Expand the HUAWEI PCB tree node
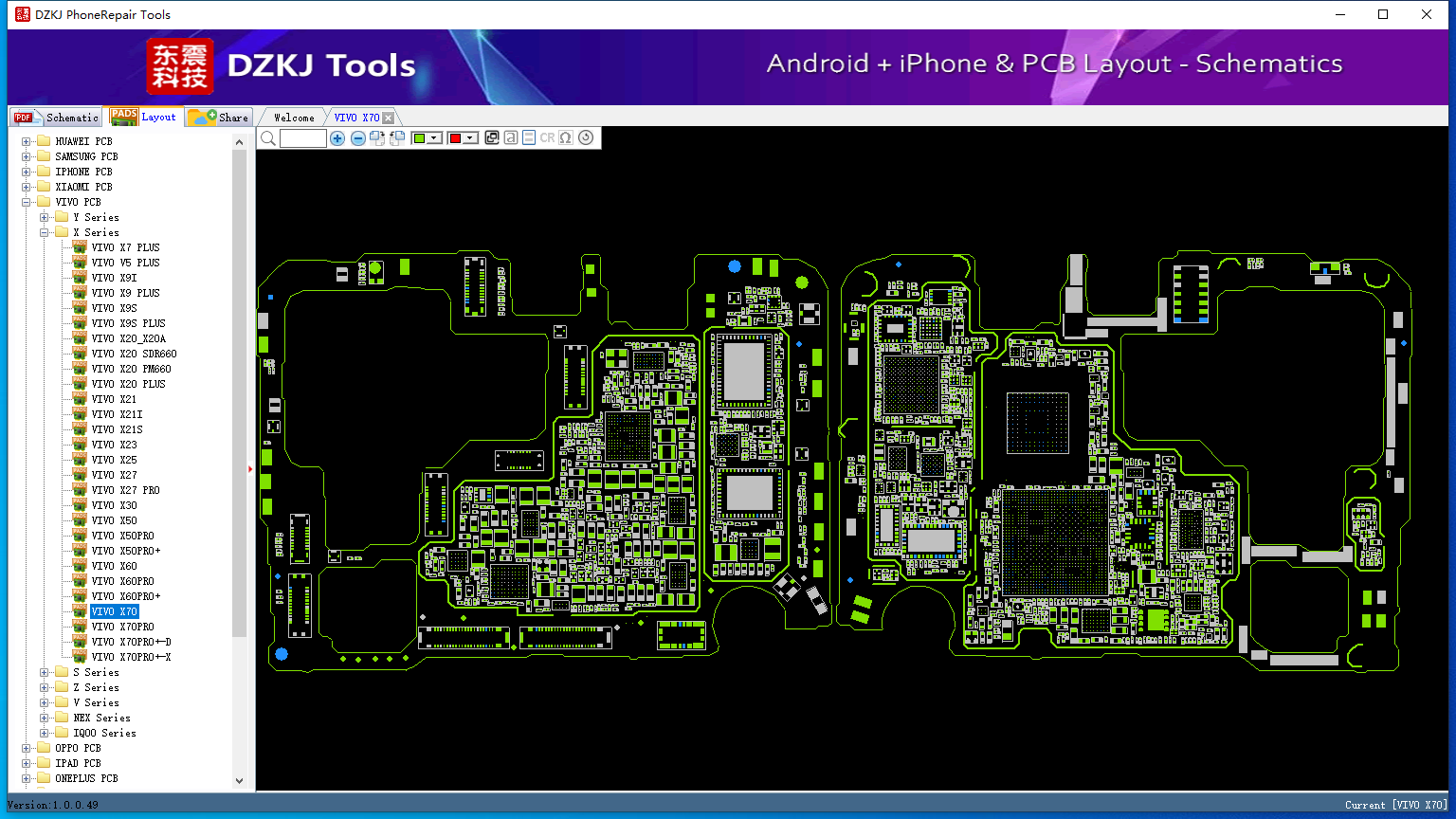 [27, 141]
